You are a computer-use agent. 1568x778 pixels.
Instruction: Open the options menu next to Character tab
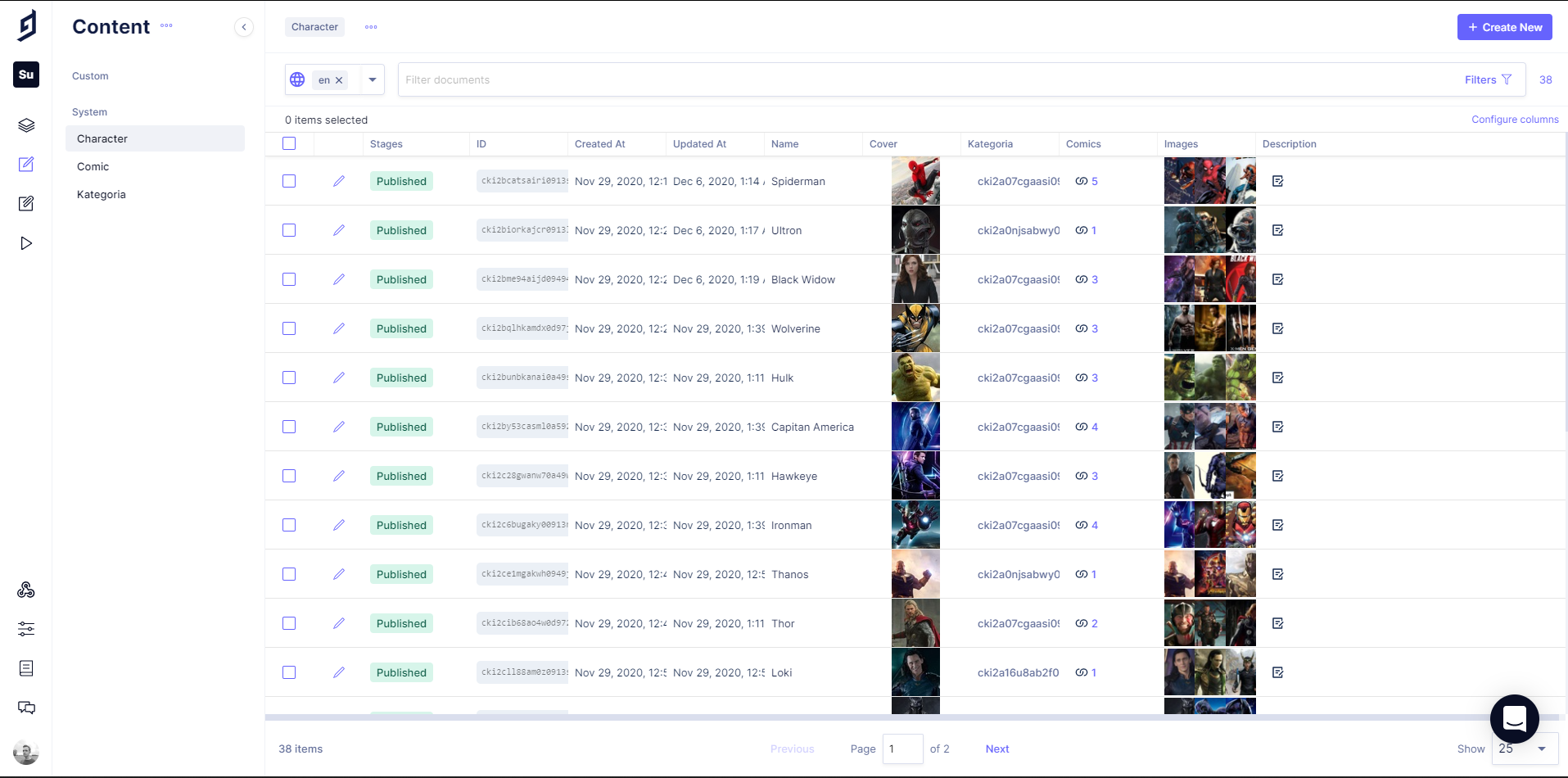(x=370, y=26)
